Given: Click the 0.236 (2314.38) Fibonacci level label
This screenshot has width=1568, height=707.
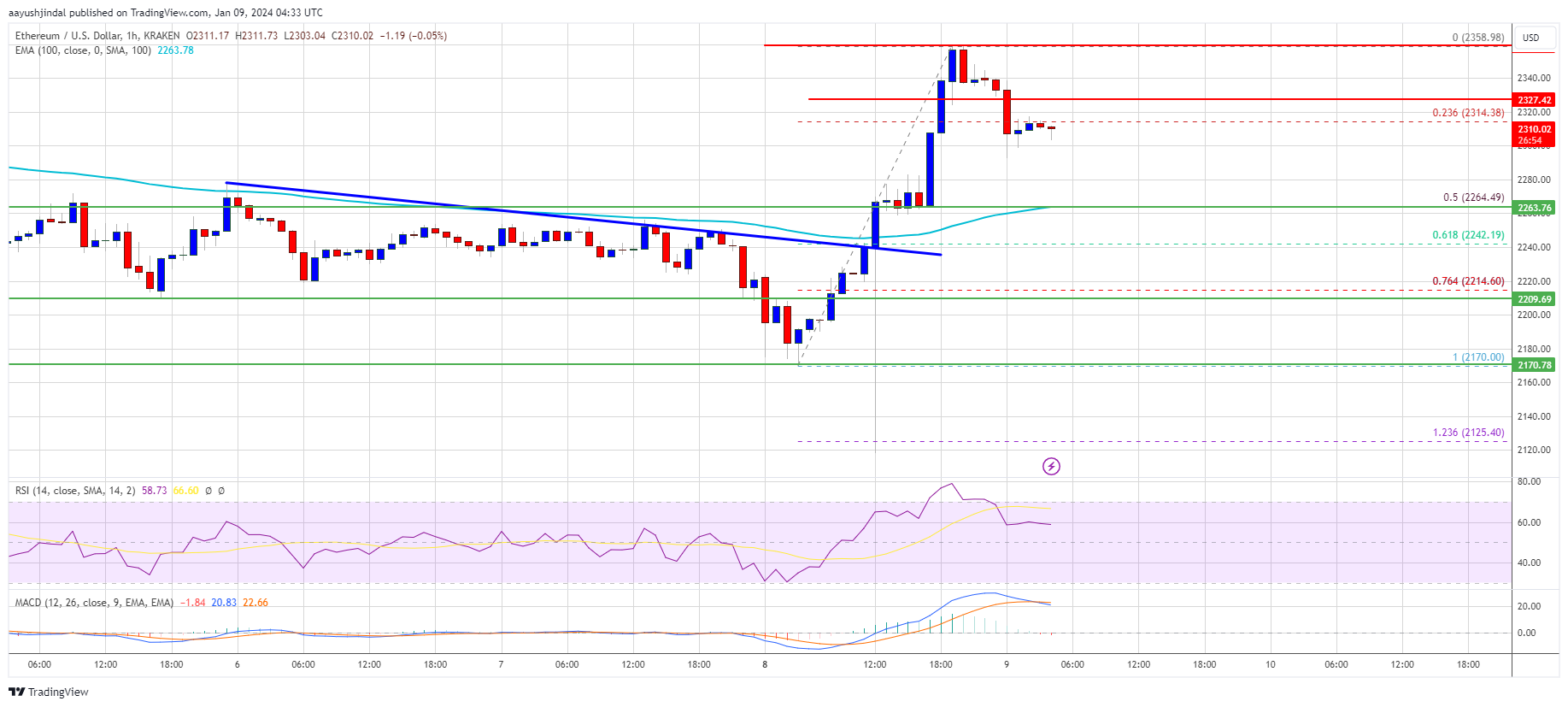Looking at the screenshot, I should [x=1467, y=113].
